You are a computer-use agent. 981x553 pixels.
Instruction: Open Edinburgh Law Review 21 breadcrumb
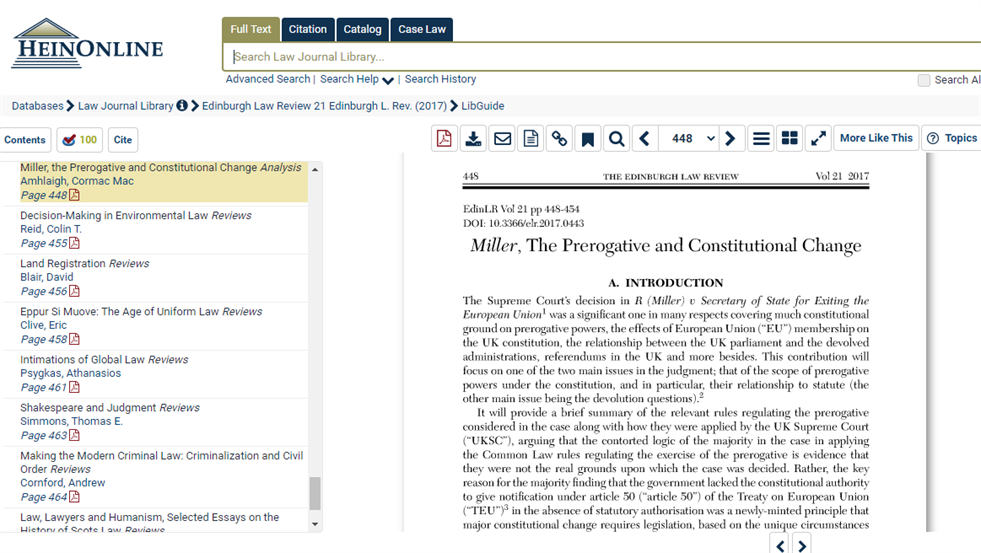point(324,106)
